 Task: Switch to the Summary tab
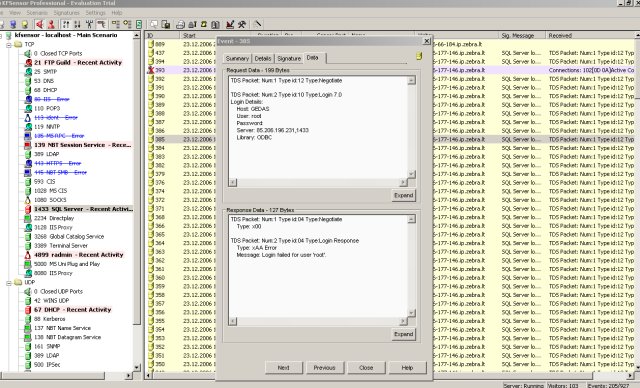tap(237, 59)
